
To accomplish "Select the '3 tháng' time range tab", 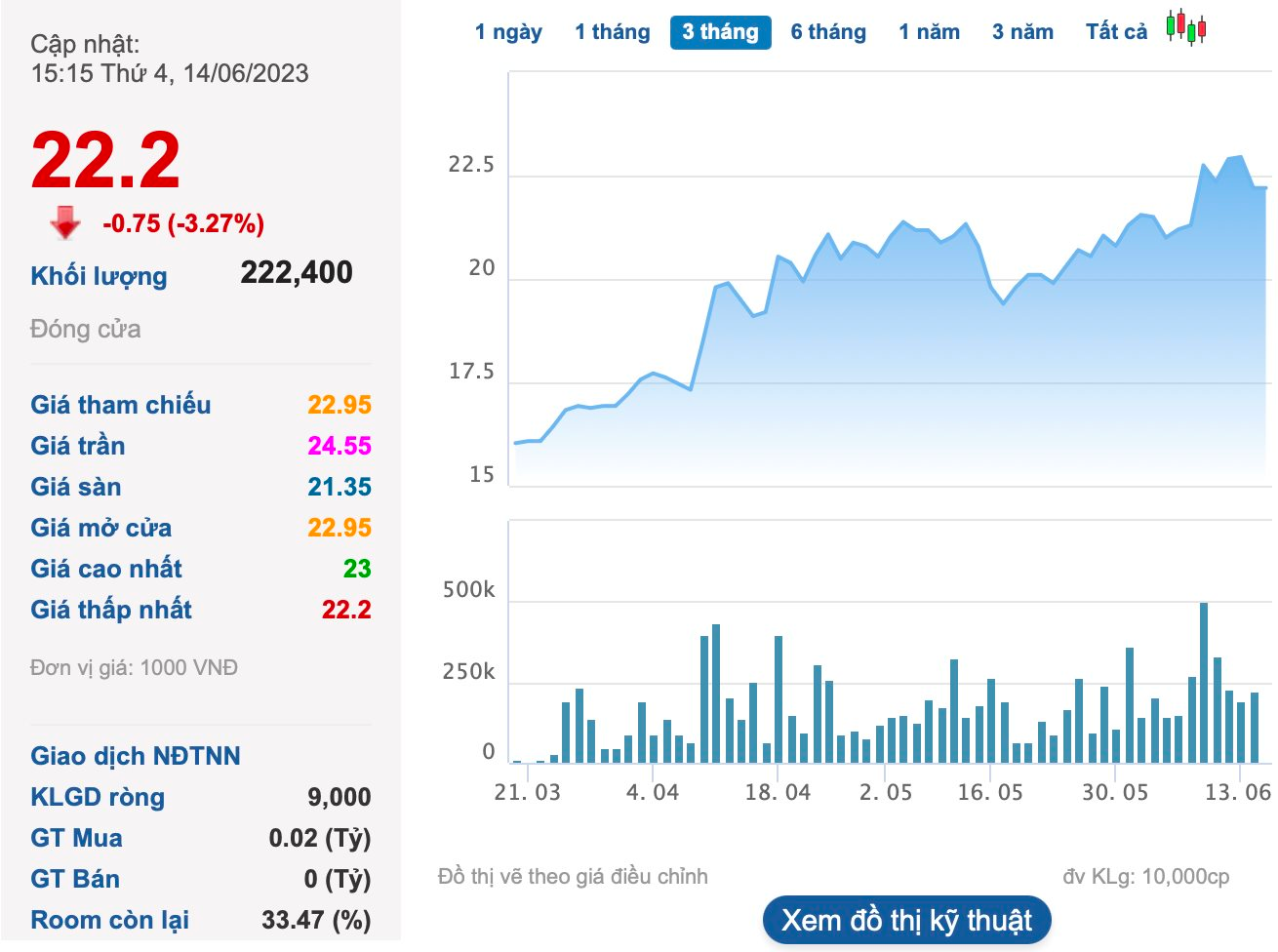I will click(720, 32).
